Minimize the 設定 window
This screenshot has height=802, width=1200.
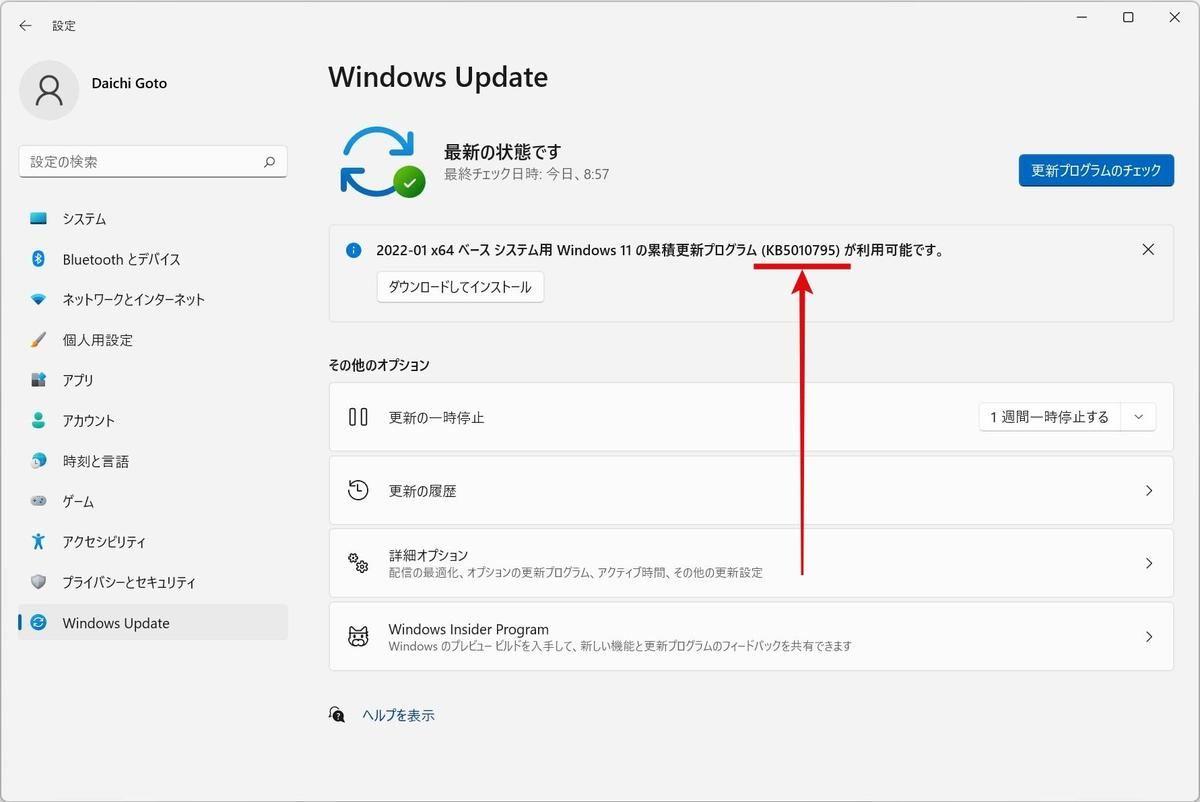(x=1082, y=17)
